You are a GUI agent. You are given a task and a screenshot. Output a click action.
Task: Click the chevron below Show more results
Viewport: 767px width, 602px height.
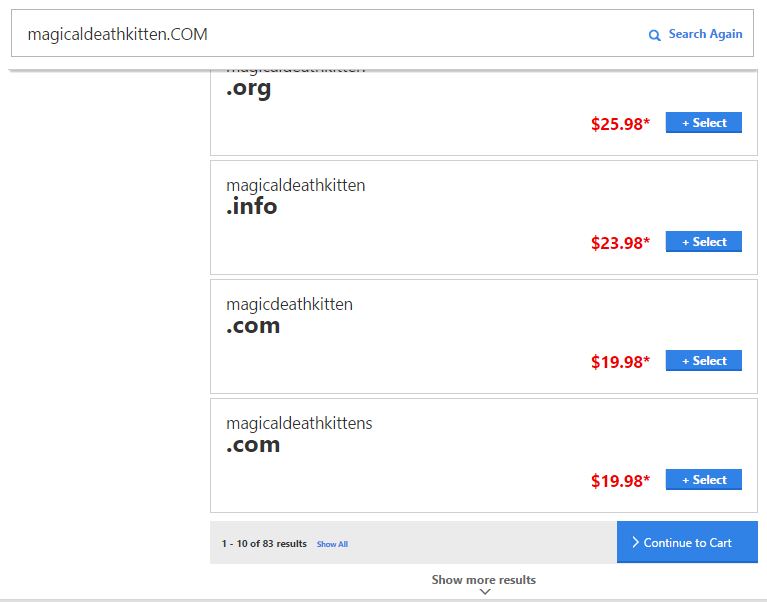pos(485,592)
